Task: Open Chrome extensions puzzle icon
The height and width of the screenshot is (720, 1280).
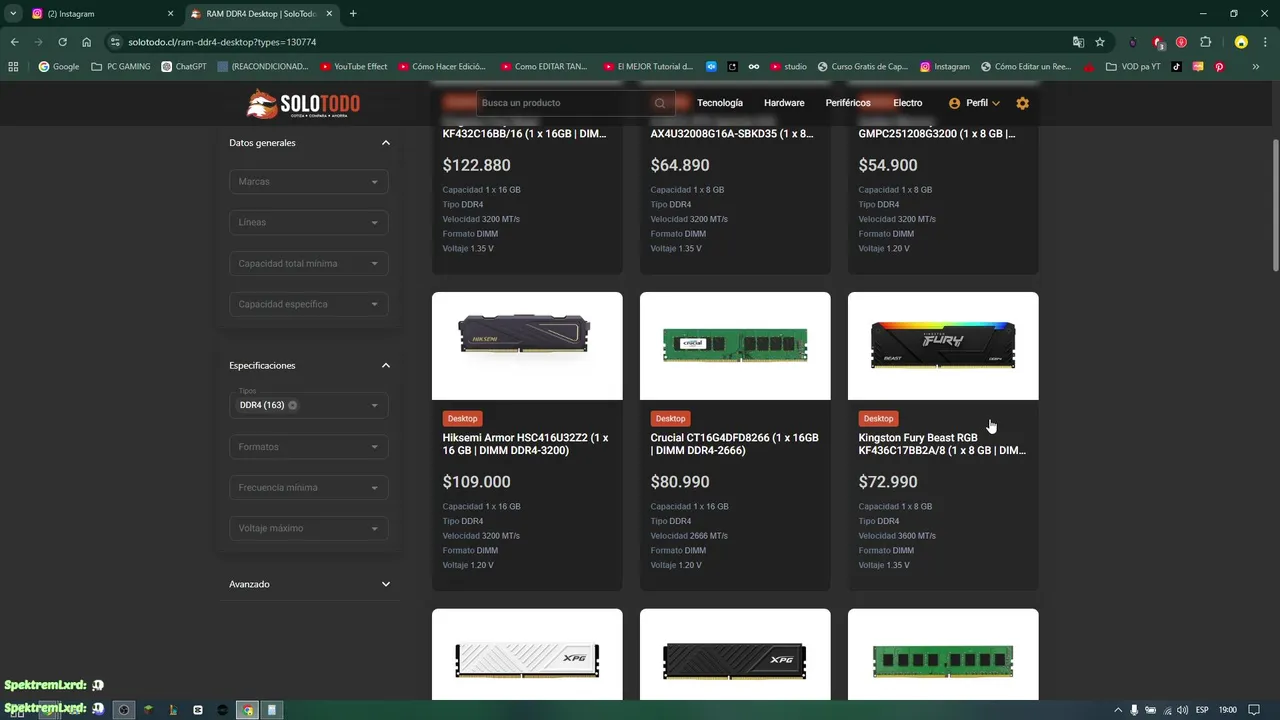Action: coord(1205,42)
